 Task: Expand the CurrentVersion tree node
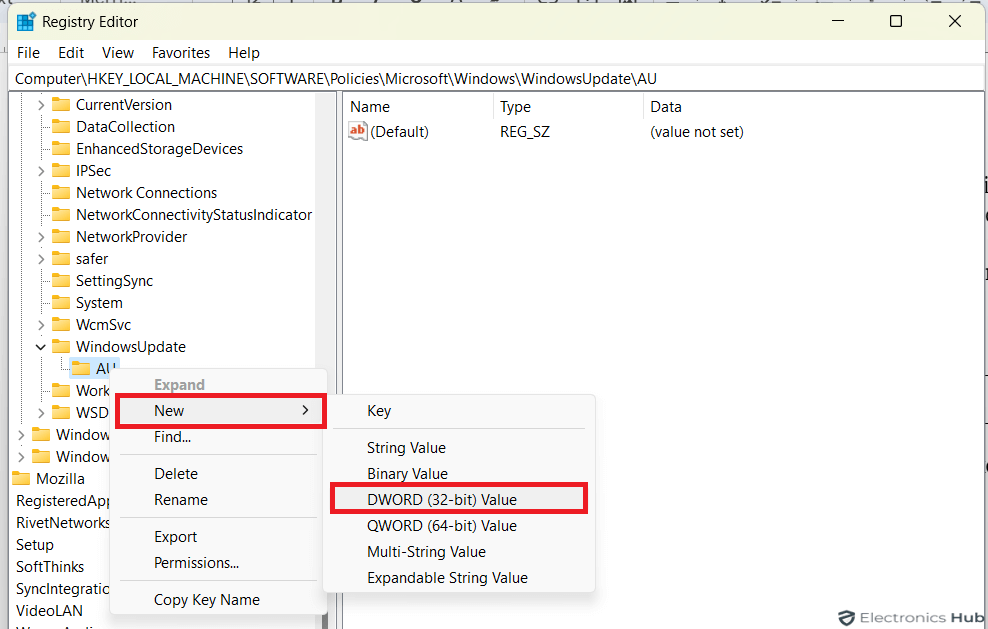pyautogui.click(x=41, y=105)
